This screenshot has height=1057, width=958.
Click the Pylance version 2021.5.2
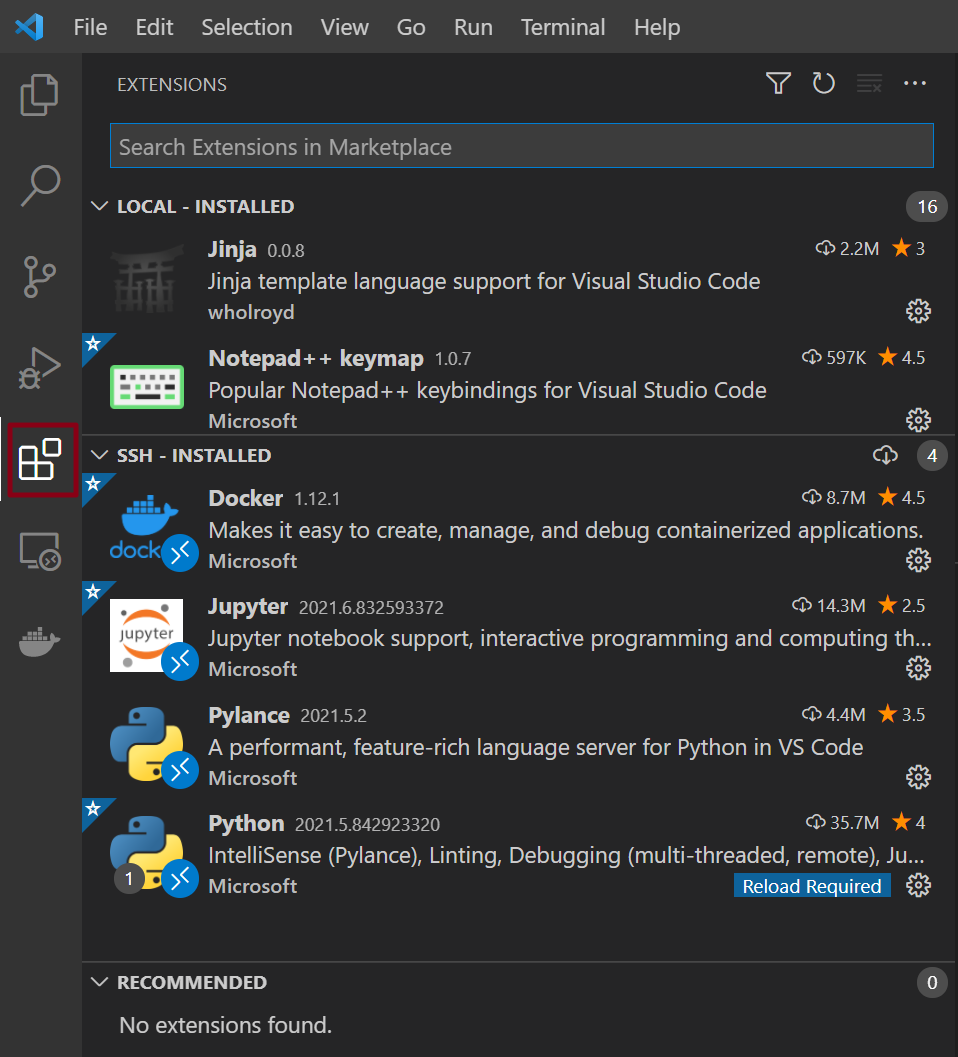click(x=333, y=716)
